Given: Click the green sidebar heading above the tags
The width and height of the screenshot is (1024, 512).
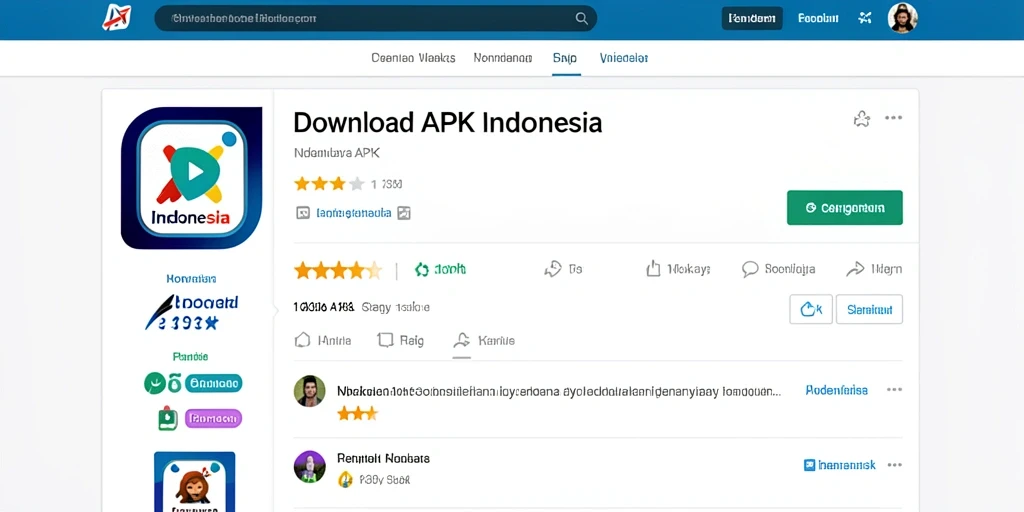Looking at the screenshot, I should pos(191,357).
